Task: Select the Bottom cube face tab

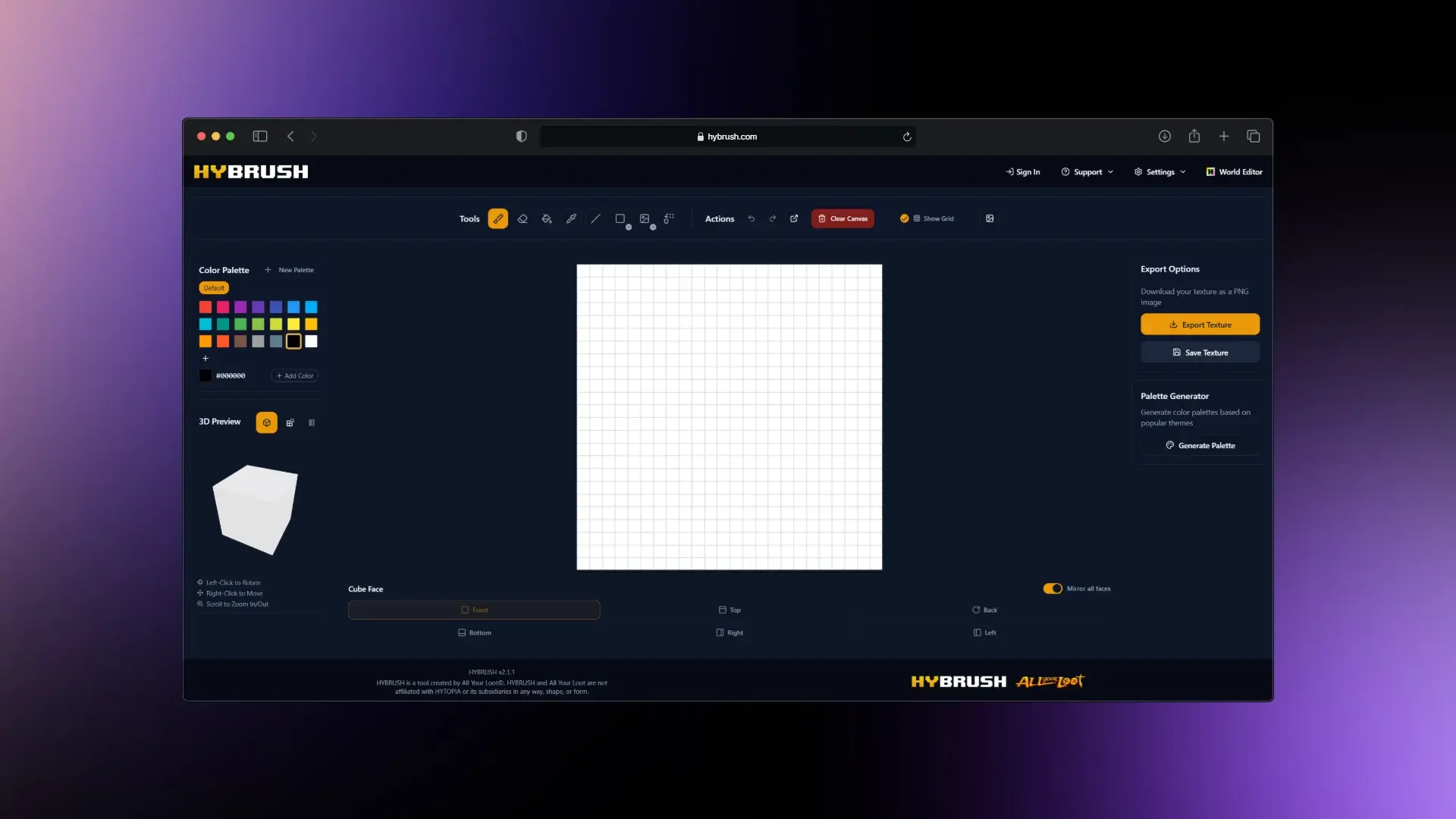Action: (474, 632)
